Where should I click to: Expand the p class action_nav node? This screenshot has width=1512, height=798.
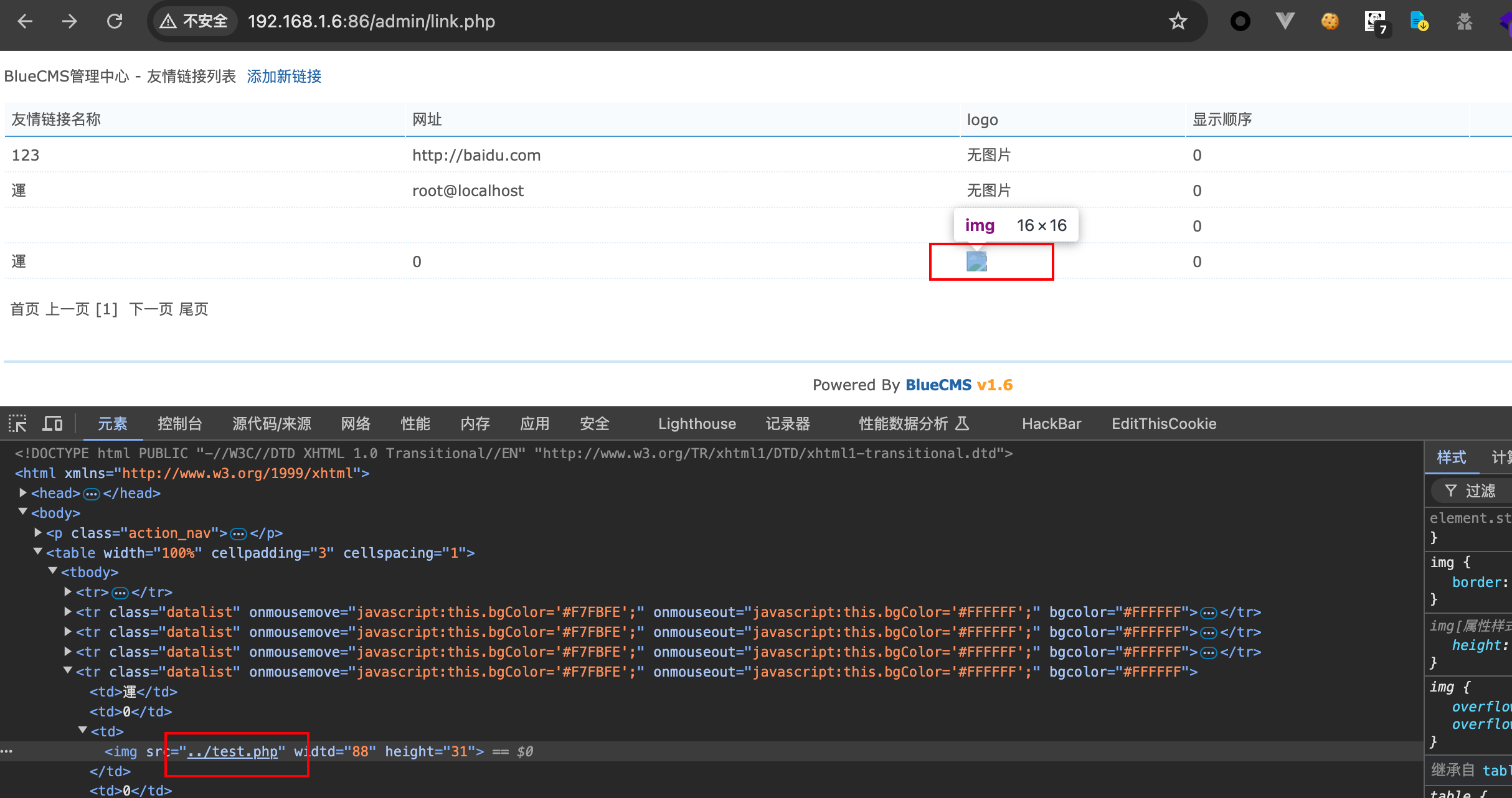[x=38, y=533]
